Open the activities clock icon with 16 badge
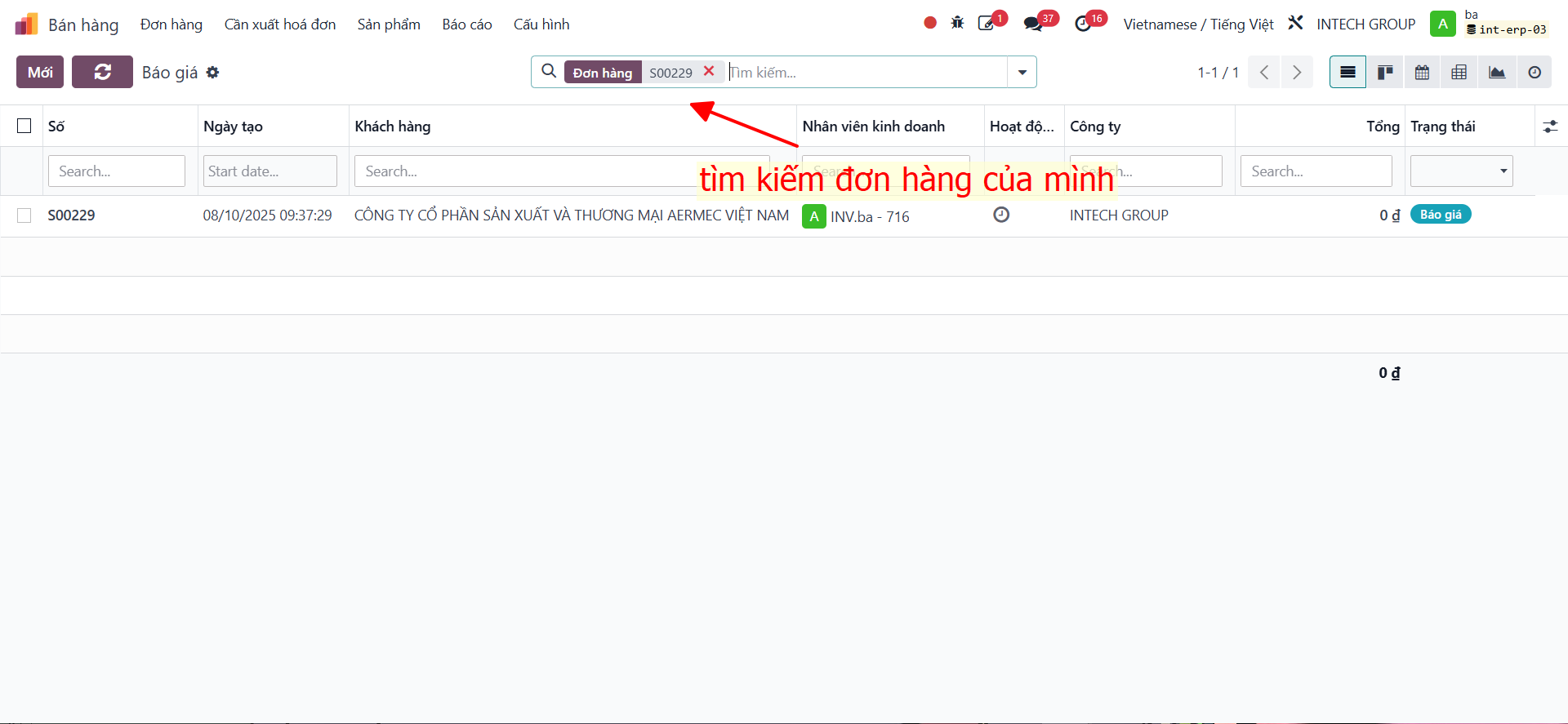The width and height of the screenshot is (1568, 724). (1083, 24)
